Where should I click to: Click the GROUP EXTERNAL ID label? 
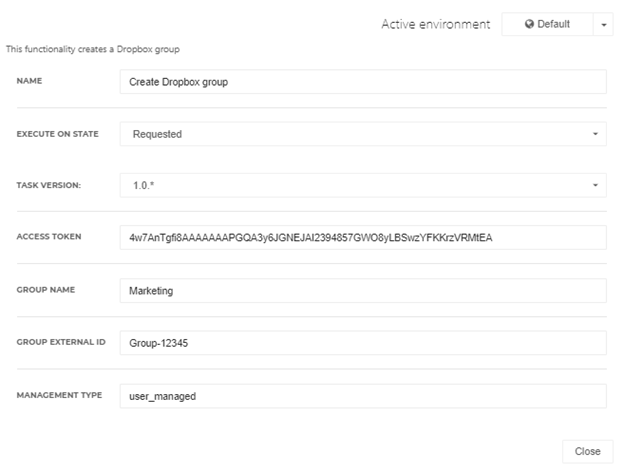61,342
